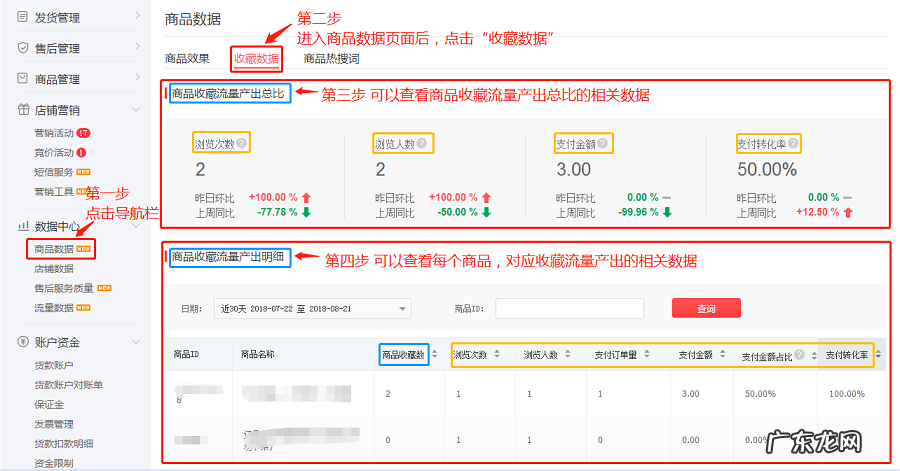The image size is (900, 471).
Task: Expand chevron next to 售后管理
Action: pyautogui.click(x=137, y=46)
